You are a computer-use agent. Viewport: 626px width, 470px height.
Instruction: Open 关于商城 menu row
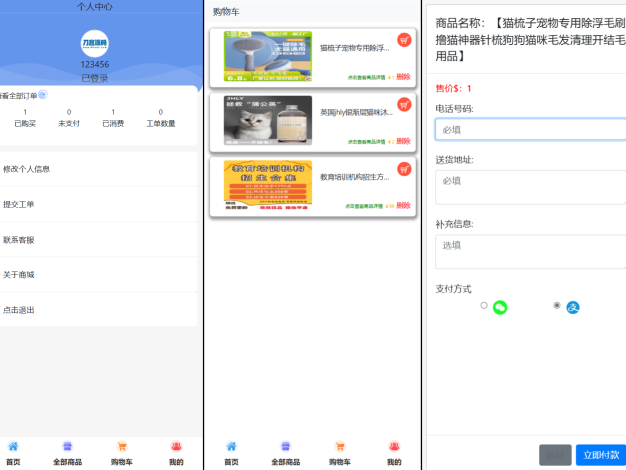[x=98, y=275]
